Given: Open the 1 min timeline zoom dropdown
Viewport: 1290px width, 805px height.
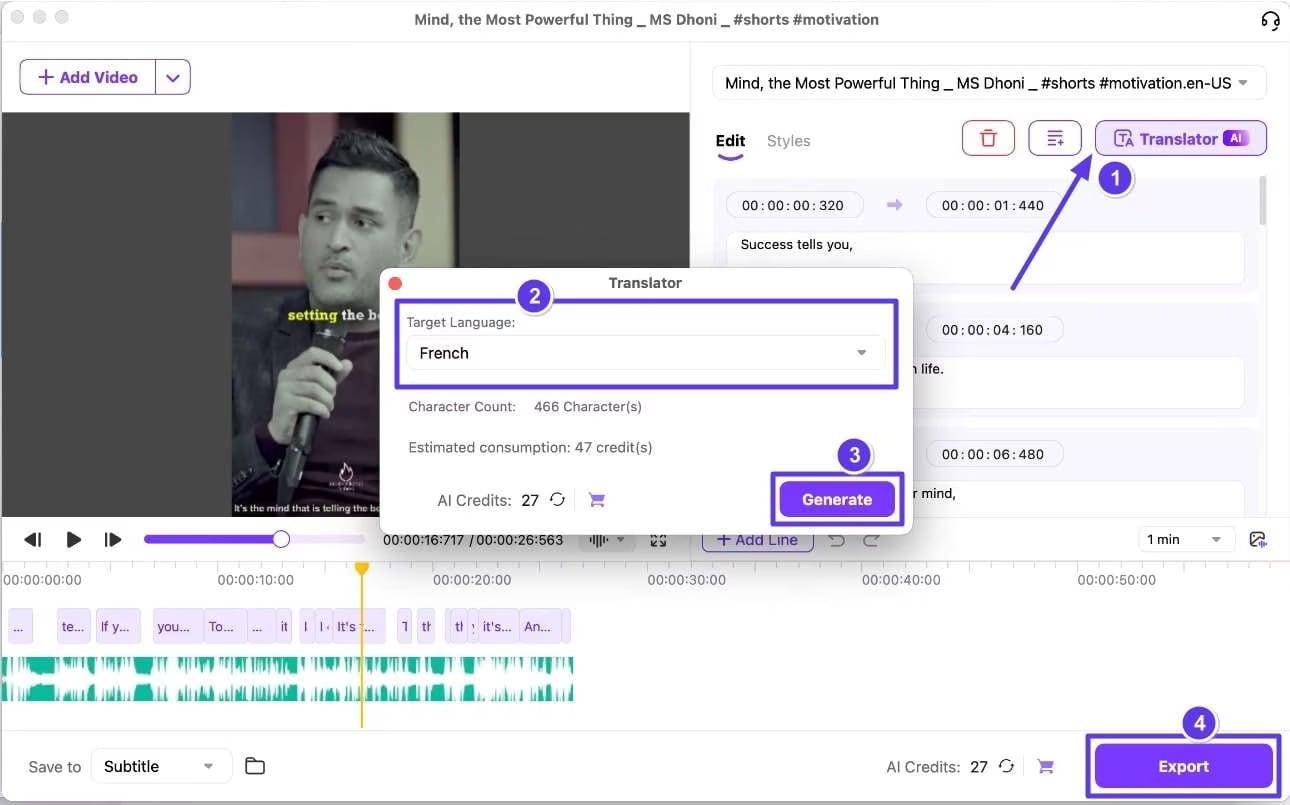Looking at the screenshot, I should pos(1185,539).
